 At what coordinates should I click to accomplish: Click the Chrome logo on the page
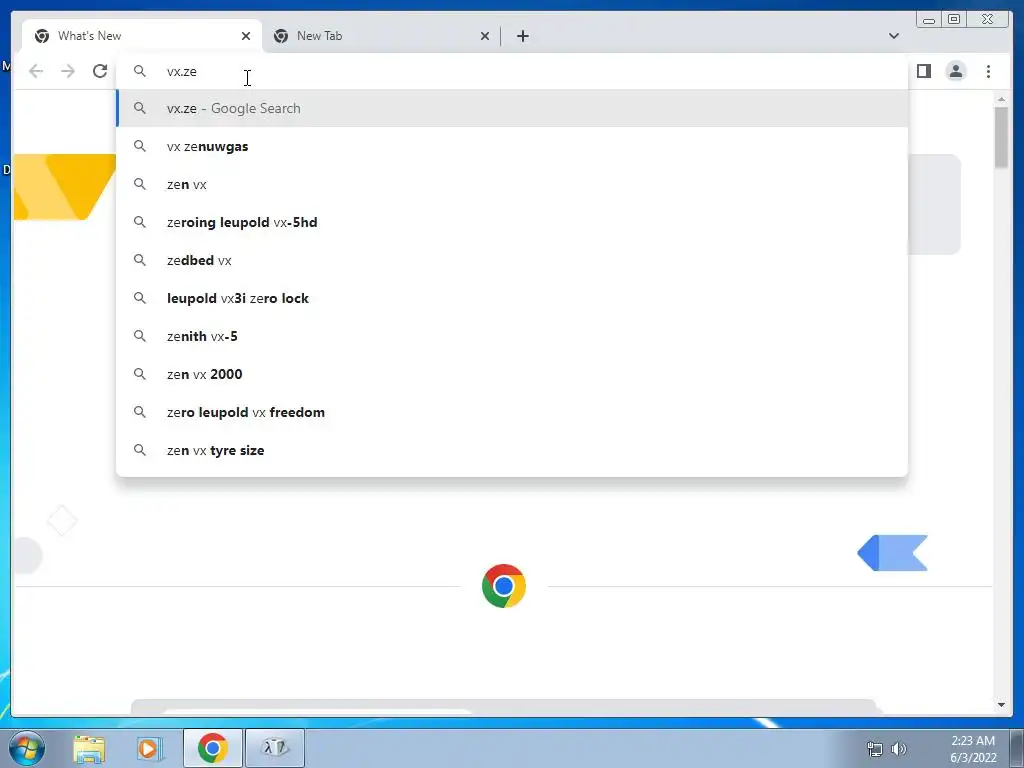click(x=504, y=586)
